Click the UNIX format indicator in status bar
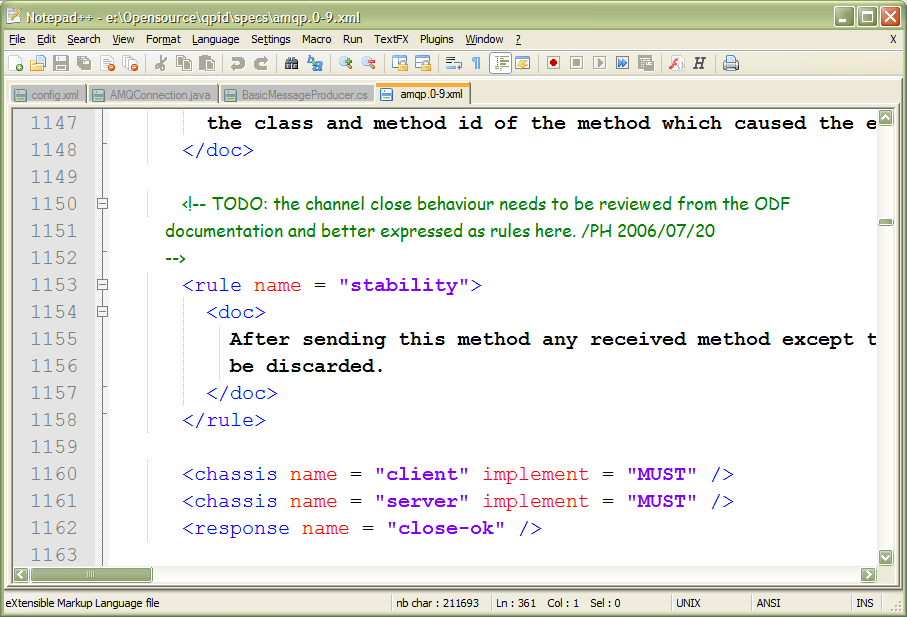This screenshot has width=907, height=617. (690, 603)
